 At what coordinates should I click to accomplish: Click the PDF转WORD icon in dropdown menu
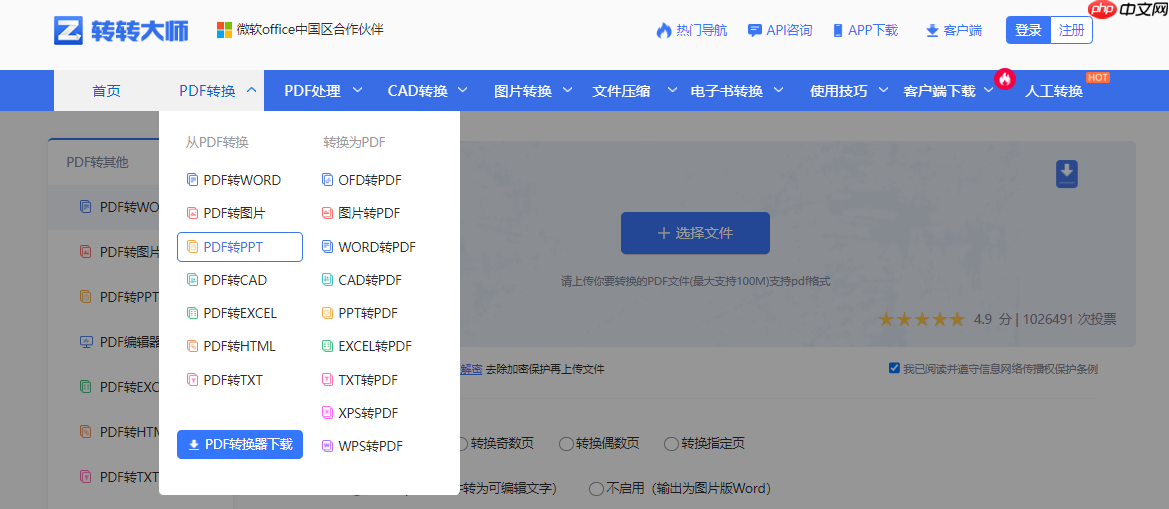(192, 180)
